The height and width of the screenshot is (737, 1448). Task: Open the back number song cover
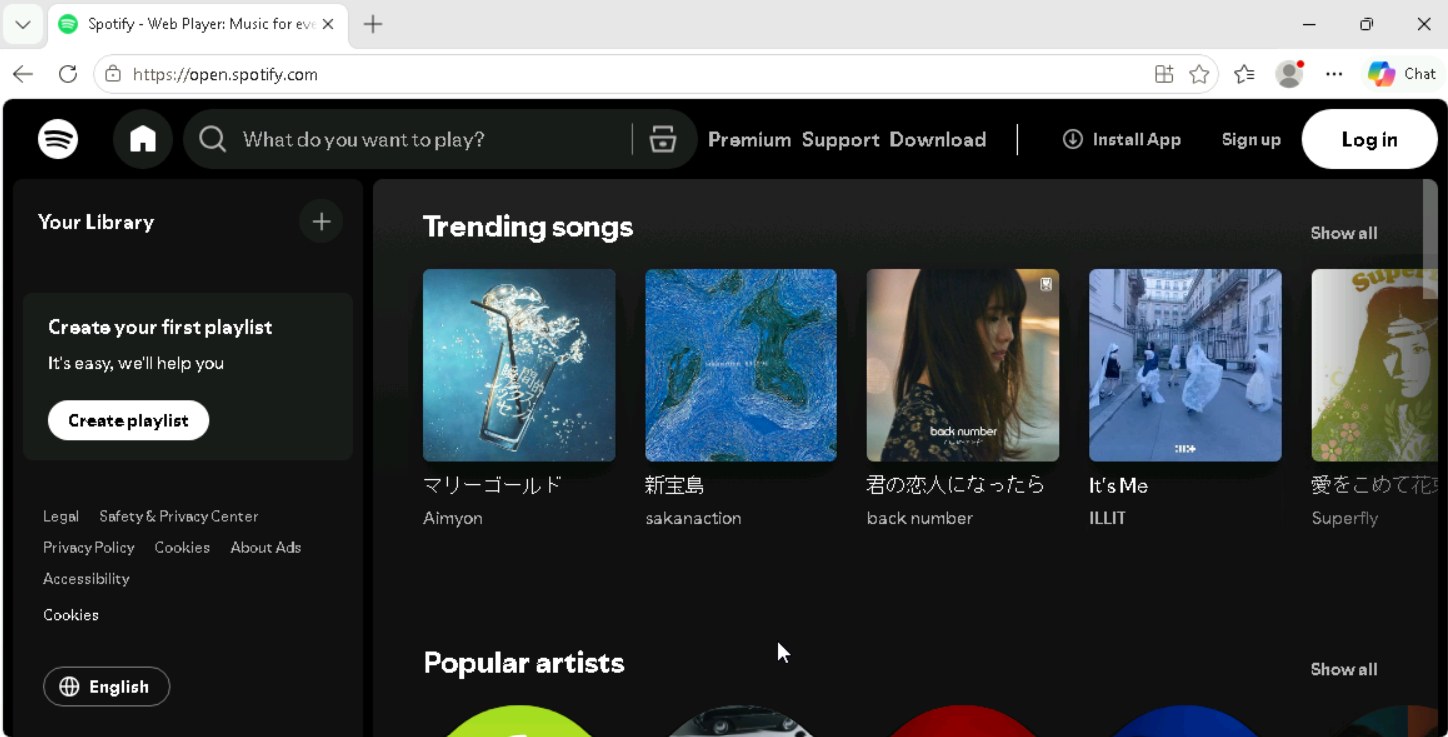coord(963,365)
